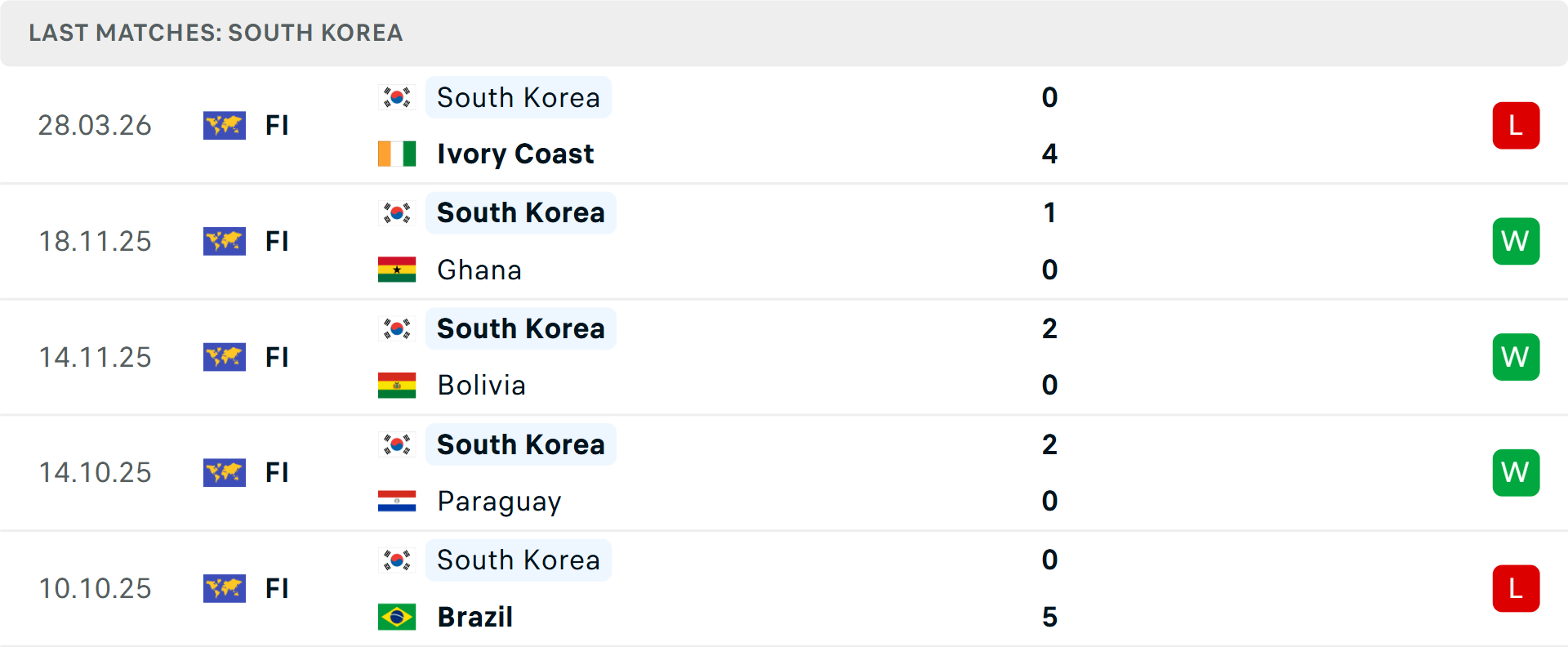The width and height of the screenshot is (1568, 647).
Task: Click the Paraguay flag icon
Action: pyautogui.click(x=397, y=501)
